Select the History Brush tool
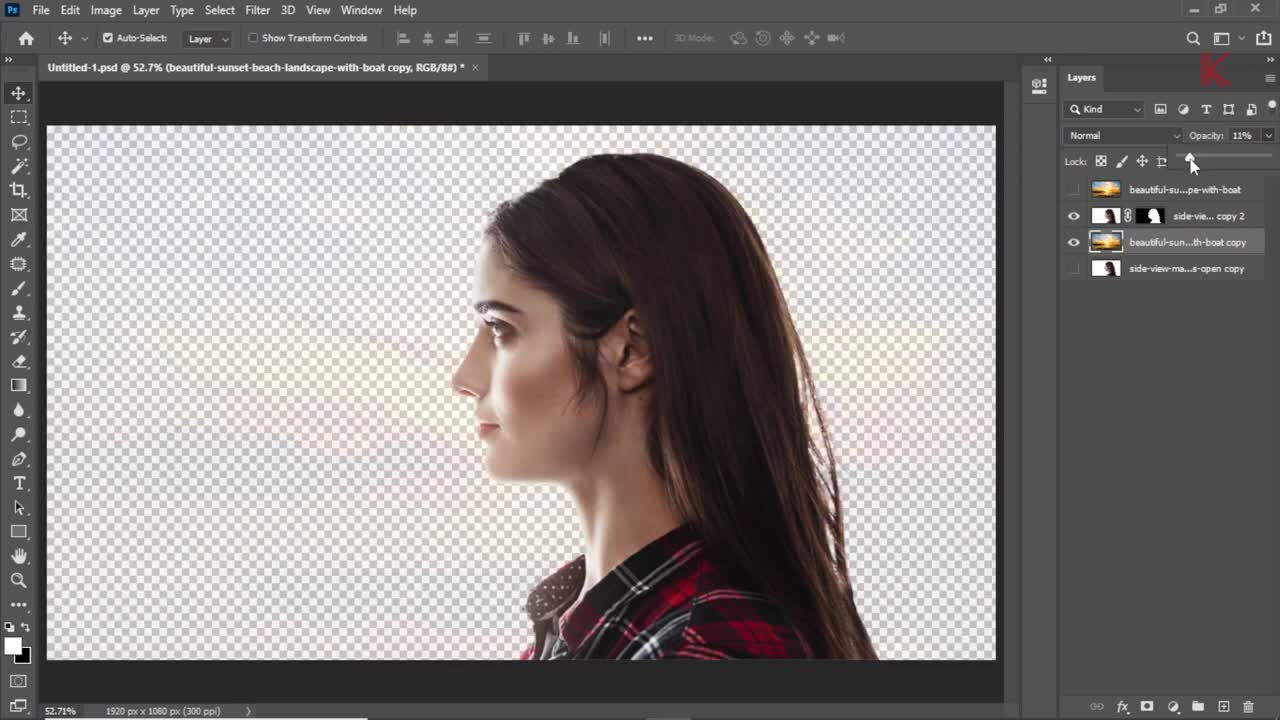Viewport: 1280px width, 720px height. (x=19, y=337)
